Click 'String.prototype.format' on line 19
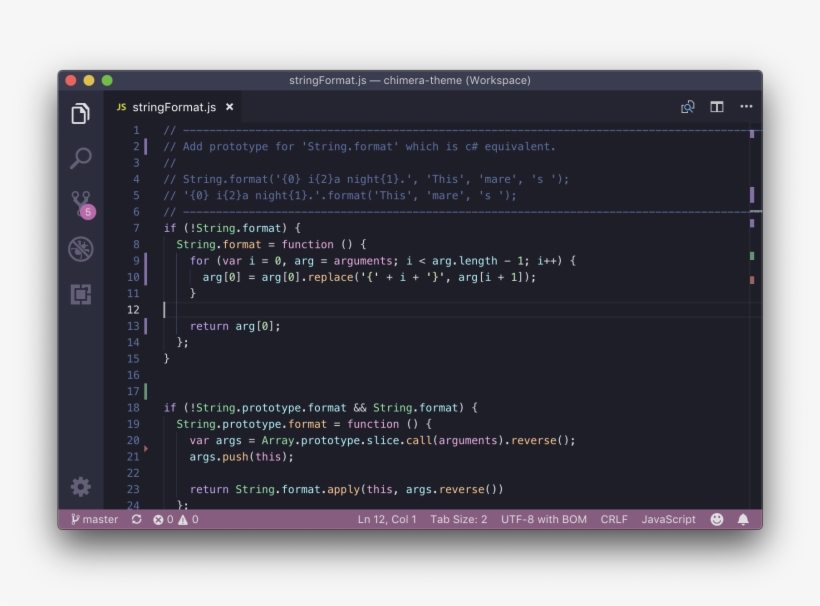This screenshot has width=820, height=606. (x=251, y=424)
